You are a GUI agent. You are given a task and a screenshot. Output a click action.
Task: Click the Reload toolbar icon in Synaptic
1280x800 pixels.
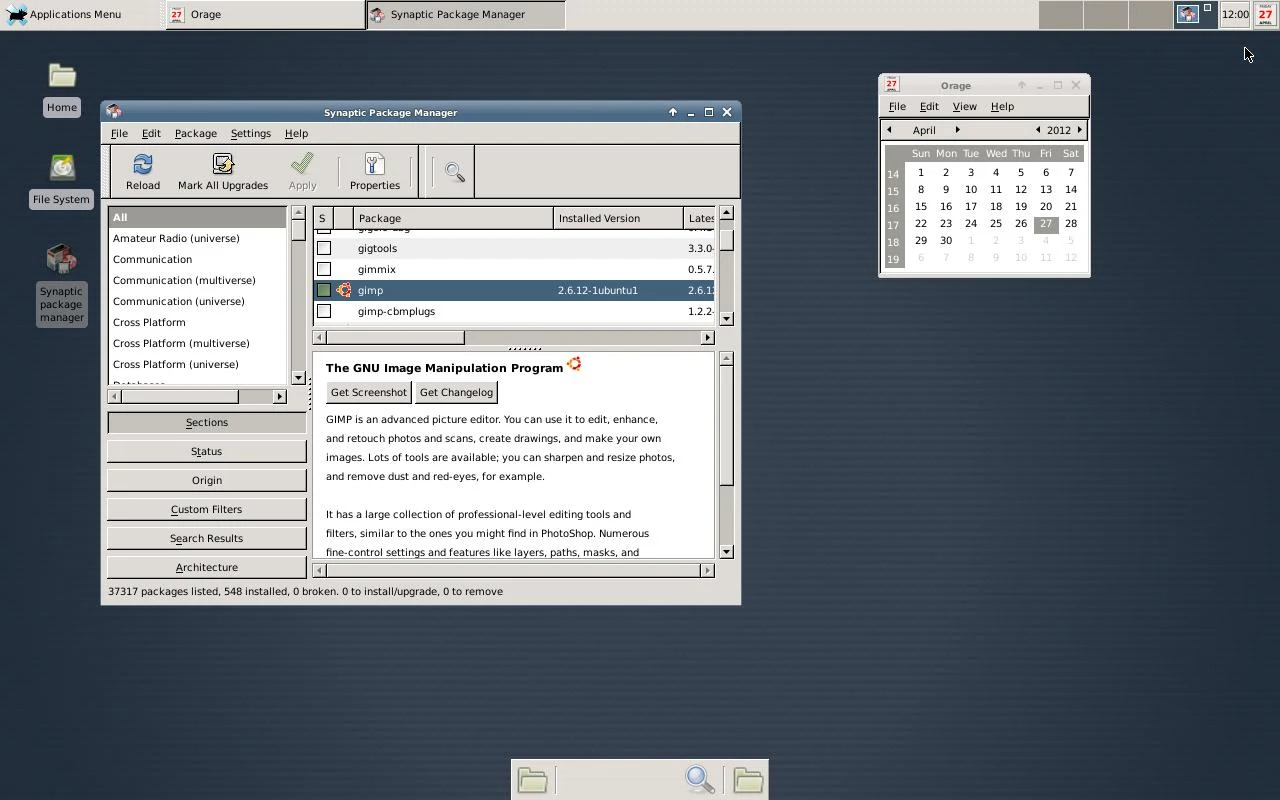tap(142, 170)
